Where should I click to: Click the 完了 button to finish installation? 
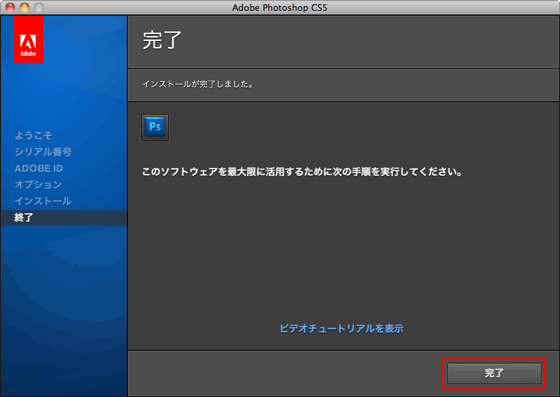(x=494, y=373)
